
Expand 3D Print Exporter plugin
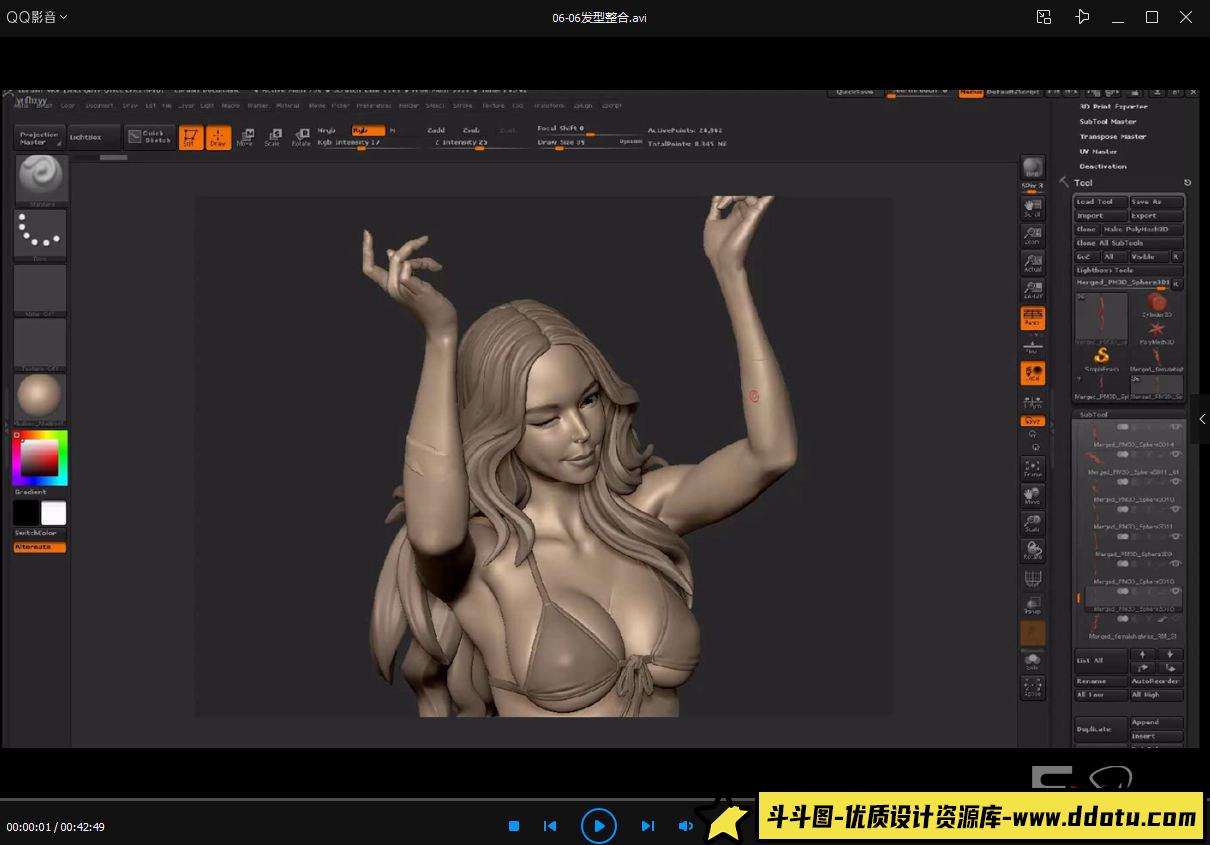pos(1113,106)
